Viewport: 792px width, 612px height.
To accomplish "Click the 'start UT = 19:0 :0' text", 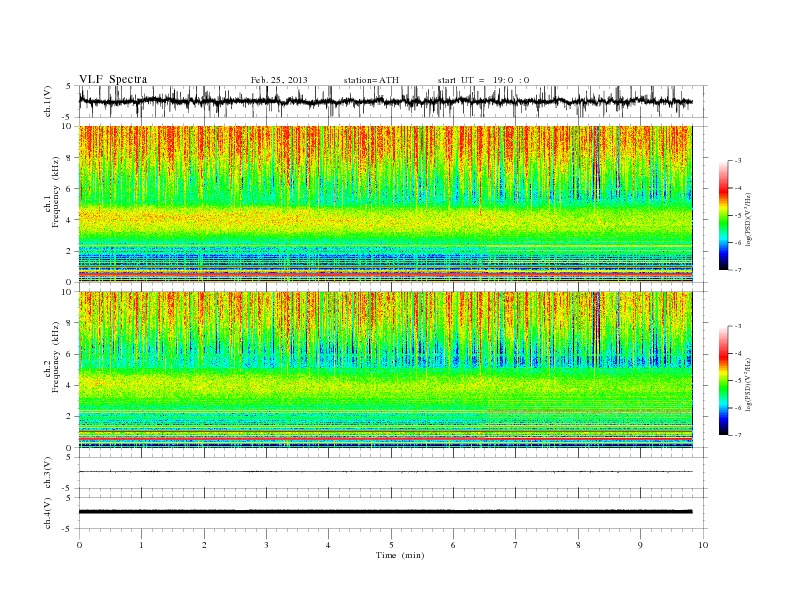I will (x=483, y=80).
